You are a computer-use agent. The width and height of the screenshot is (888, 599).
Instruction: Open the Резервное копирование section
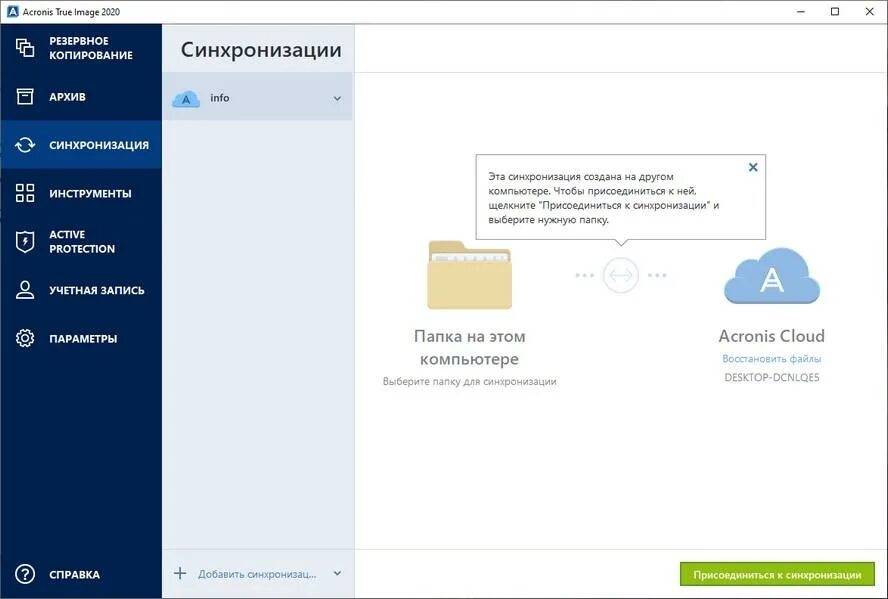point(81,48)
